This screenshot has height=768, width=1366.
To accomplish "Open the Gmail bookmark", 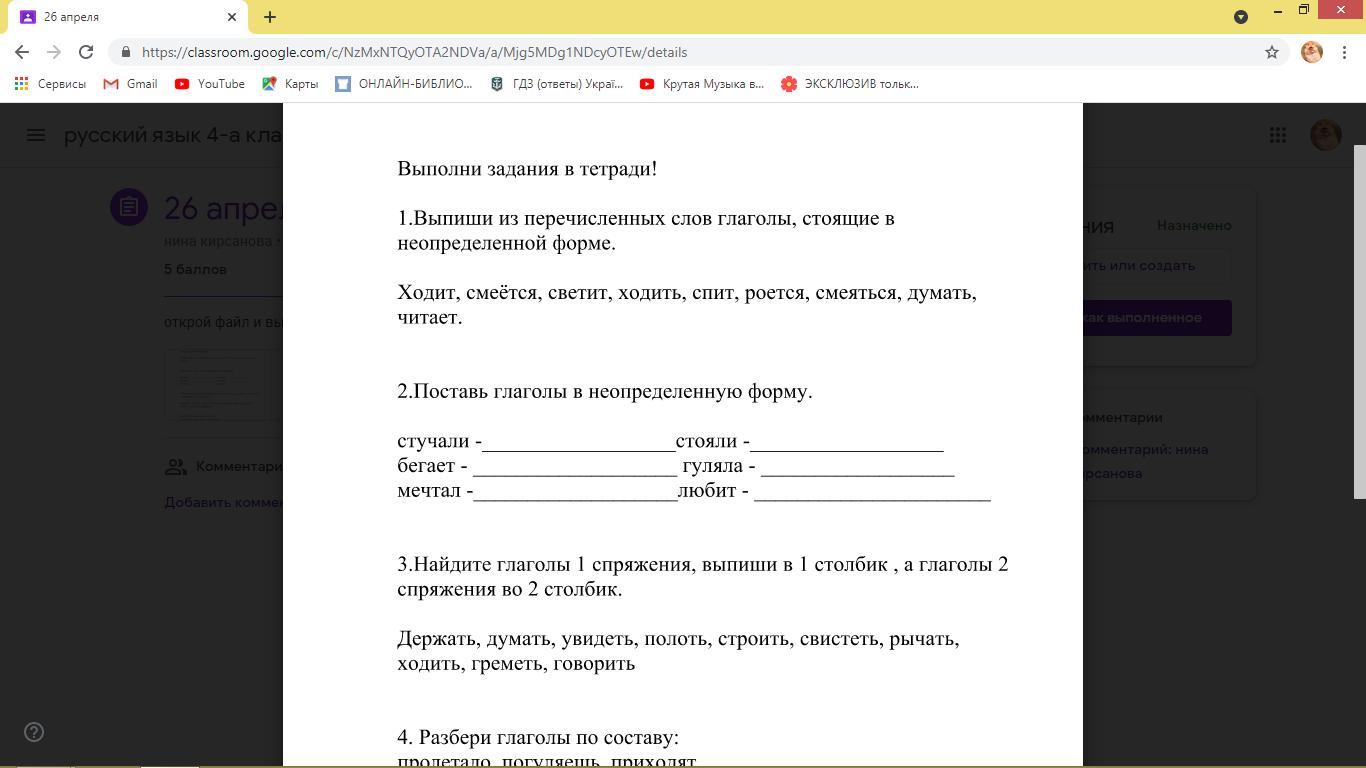I will (130, 84).
